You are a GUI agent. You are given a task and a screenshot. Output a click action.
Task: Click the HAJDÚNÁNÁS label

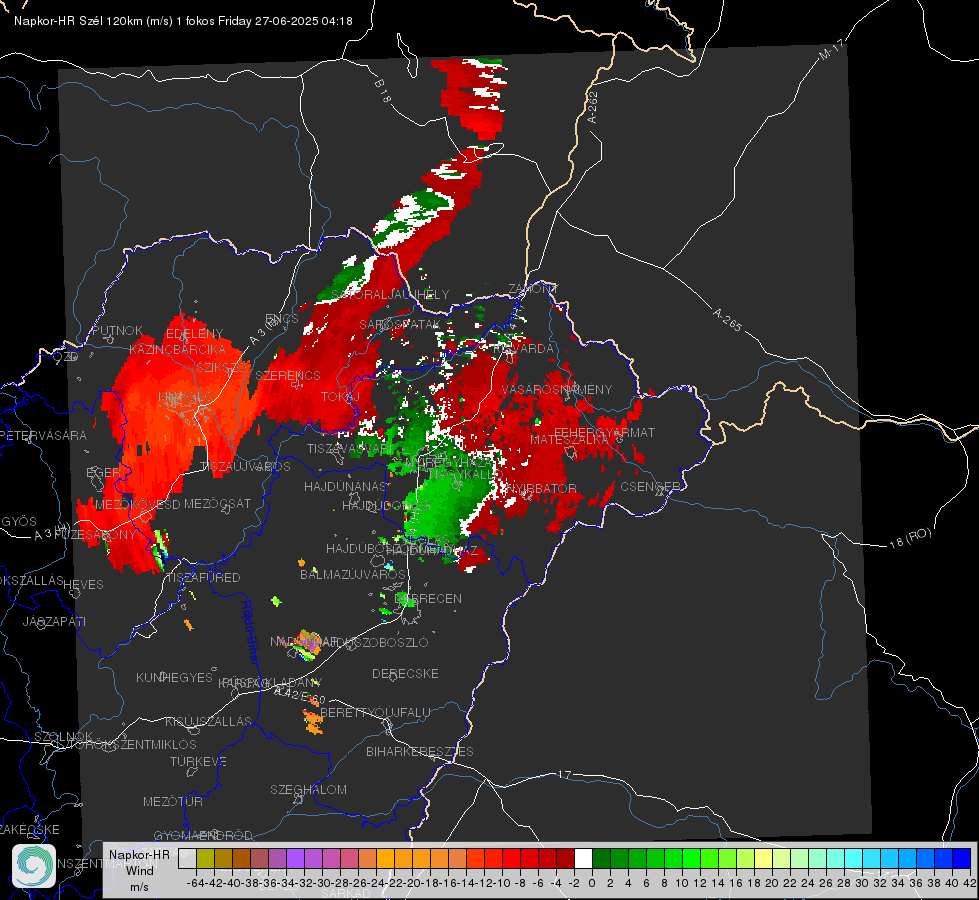click(x=345, y=486)
